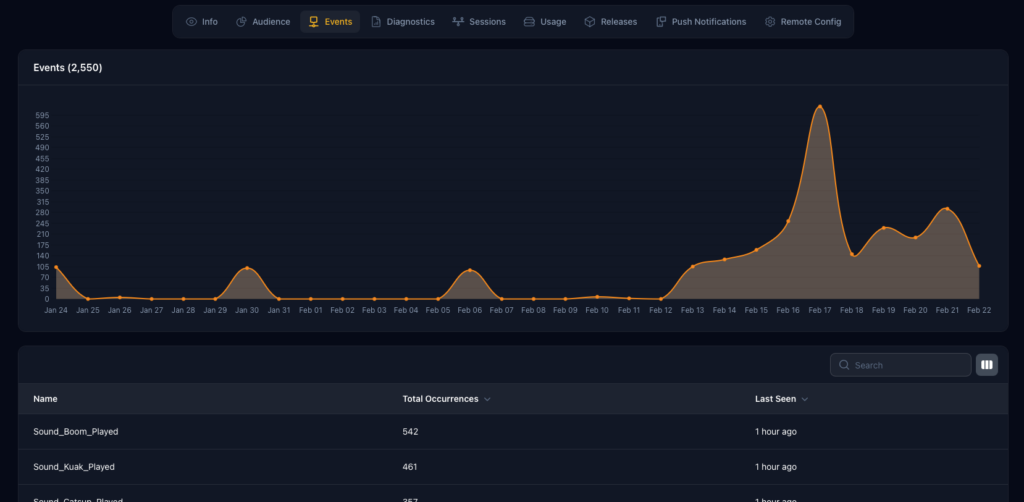Click the pie chart Audience icon
Image resolution: width=1024 pixels, height=502 pixels.
pos(241,22)
